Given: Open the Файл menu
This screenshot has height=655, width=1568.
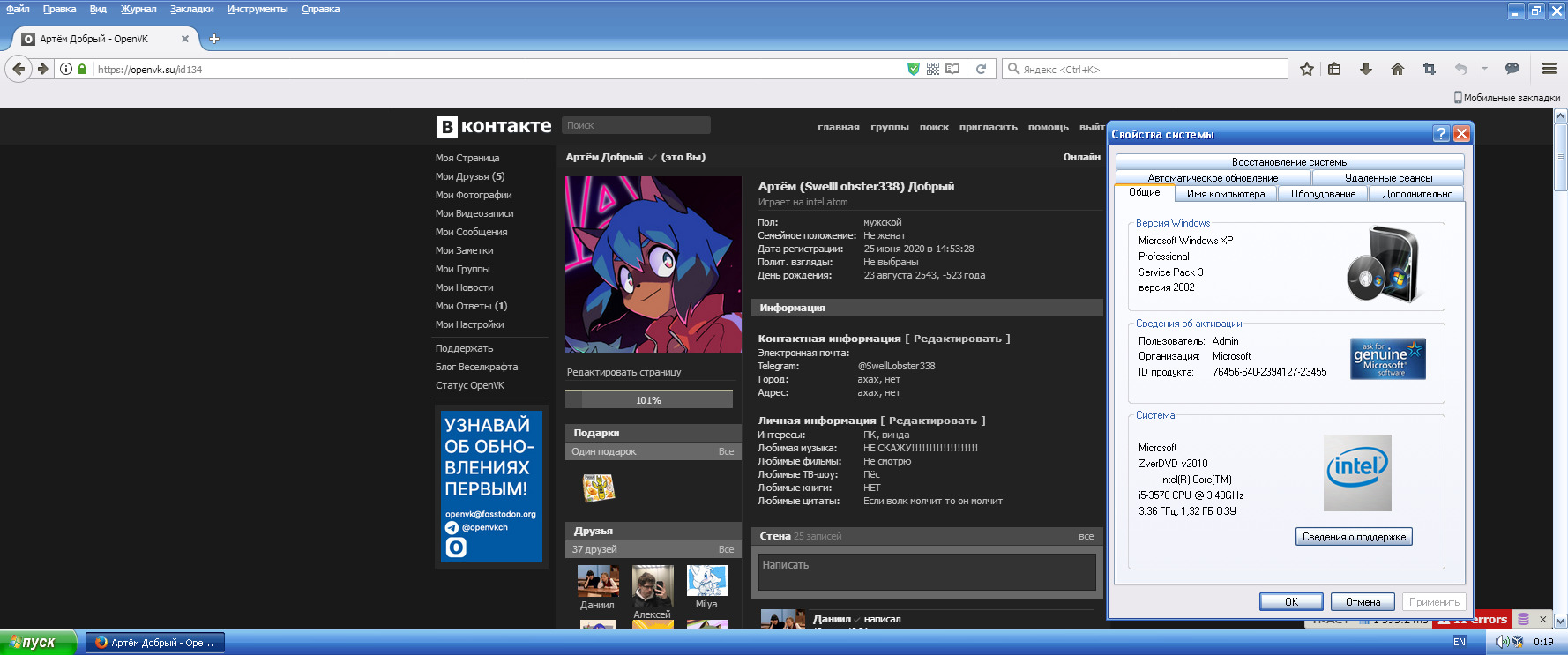Looking at the screenshot, I should 18,9.
